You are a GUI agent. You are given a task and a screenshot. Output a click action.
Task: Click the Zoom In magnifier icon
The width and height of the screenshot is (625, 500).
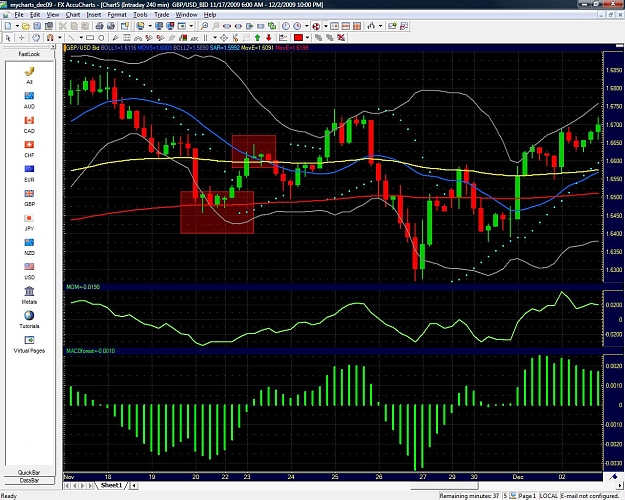tap(204, 26)
